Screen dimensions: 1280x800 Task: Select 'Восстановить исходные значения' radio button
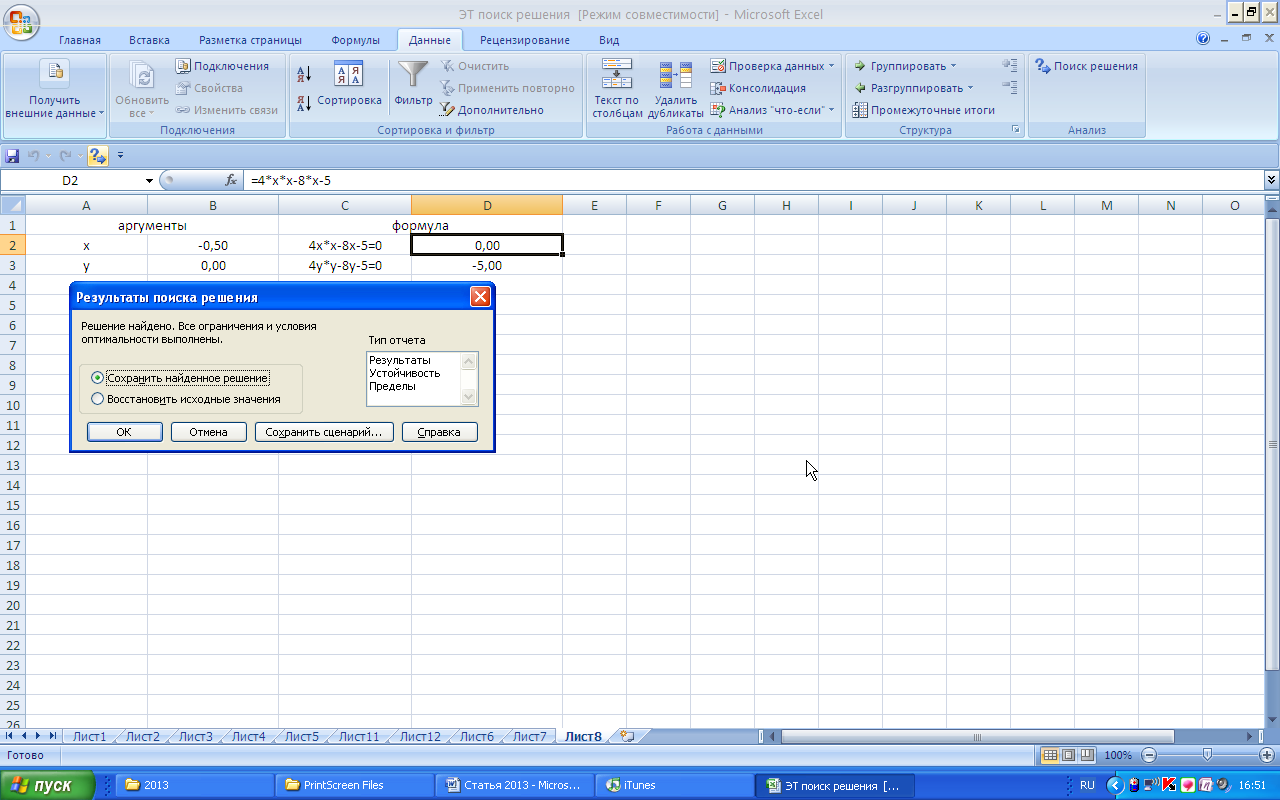tap(97, 399)
